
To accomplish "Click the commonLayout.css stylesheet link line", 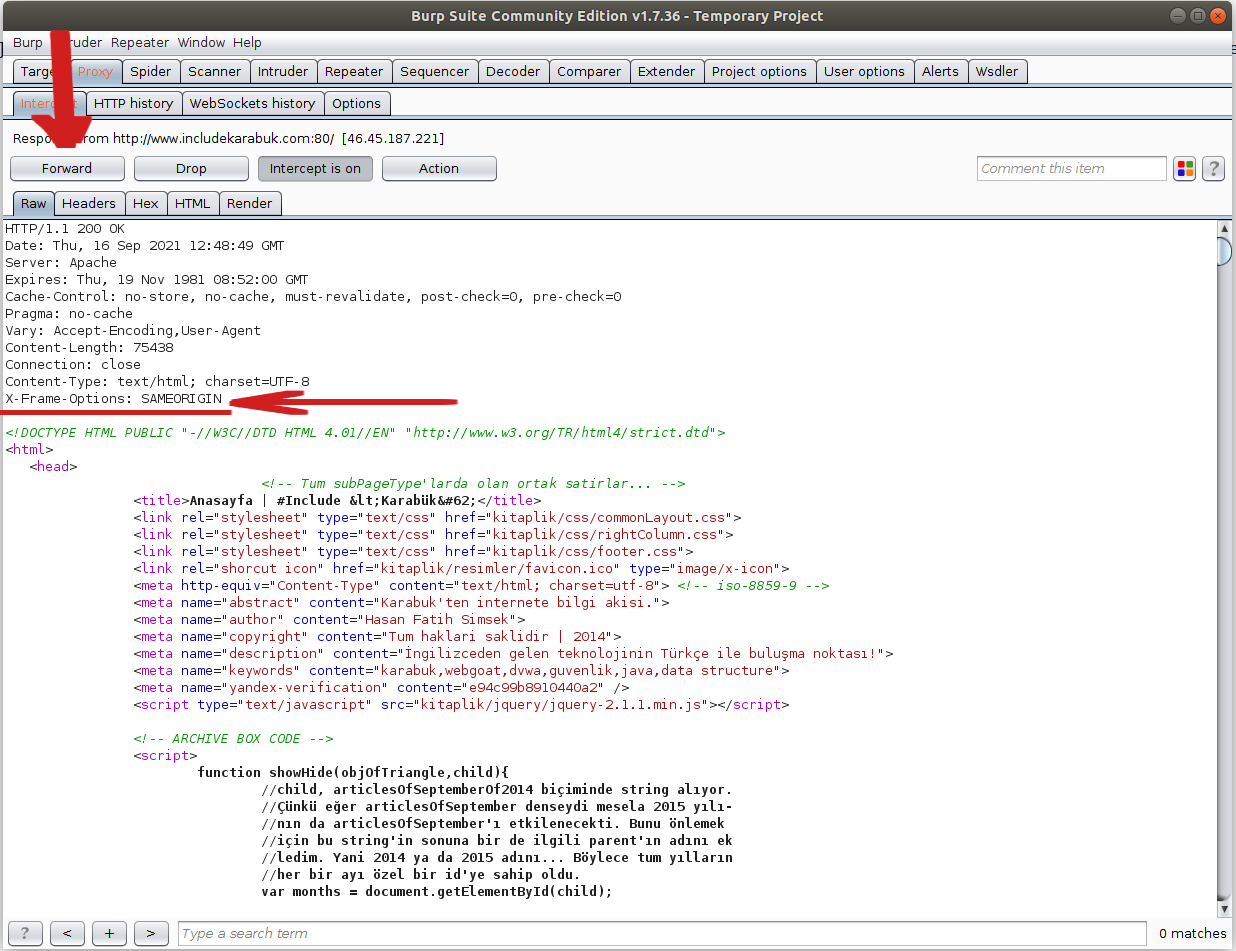I will (x=437, y=518).
